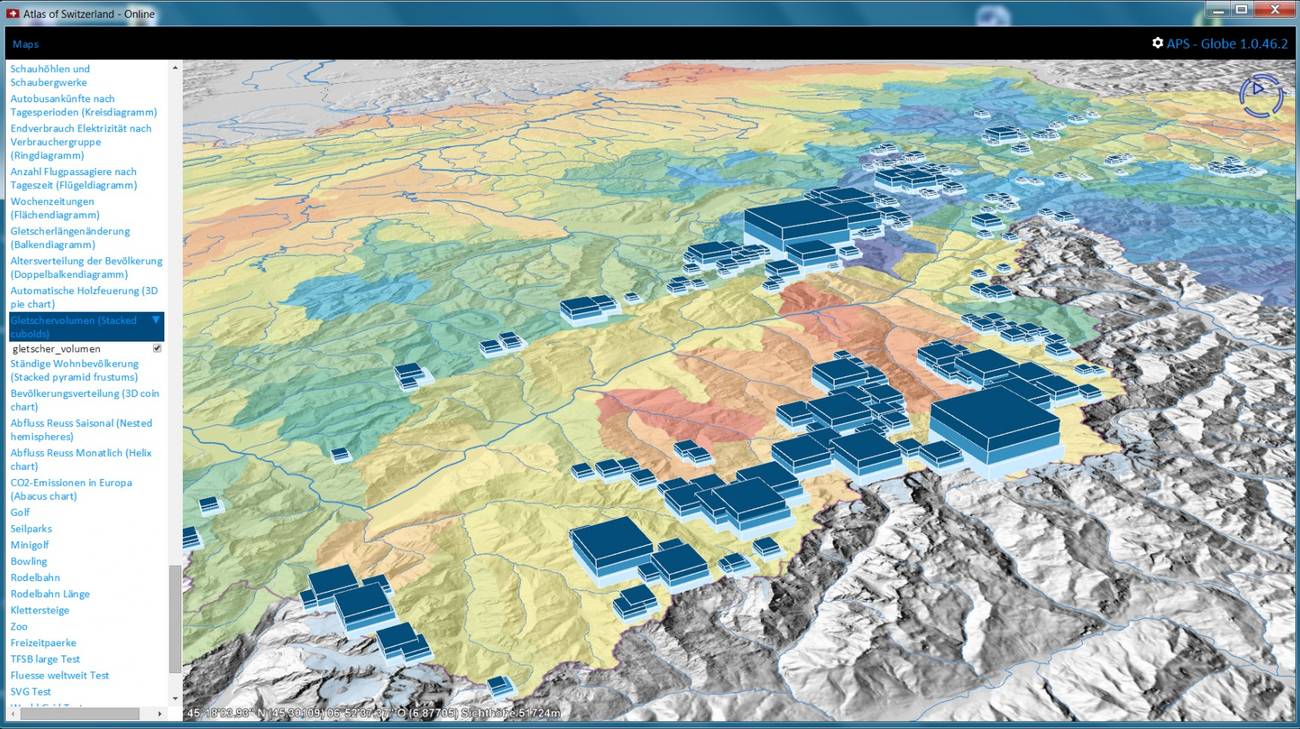Select the Golf entry
This screenshot has height=729, width=1300.
pos(20,512)
